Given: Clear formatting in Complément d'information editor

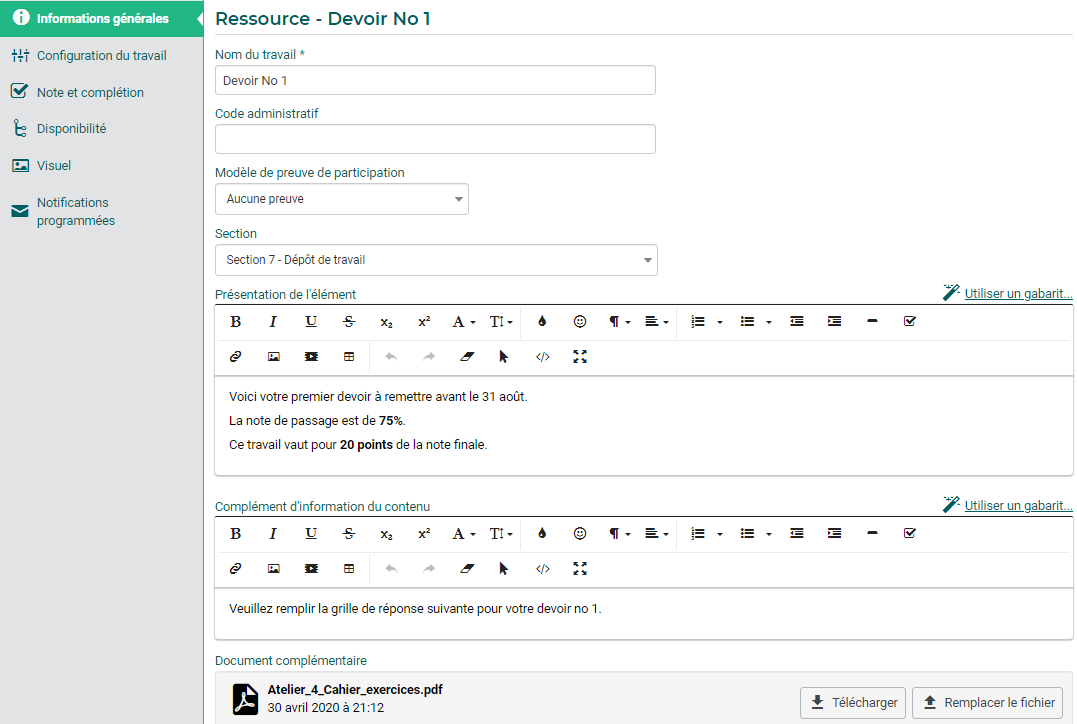Looking at the screenshot, I should point(467,569).
